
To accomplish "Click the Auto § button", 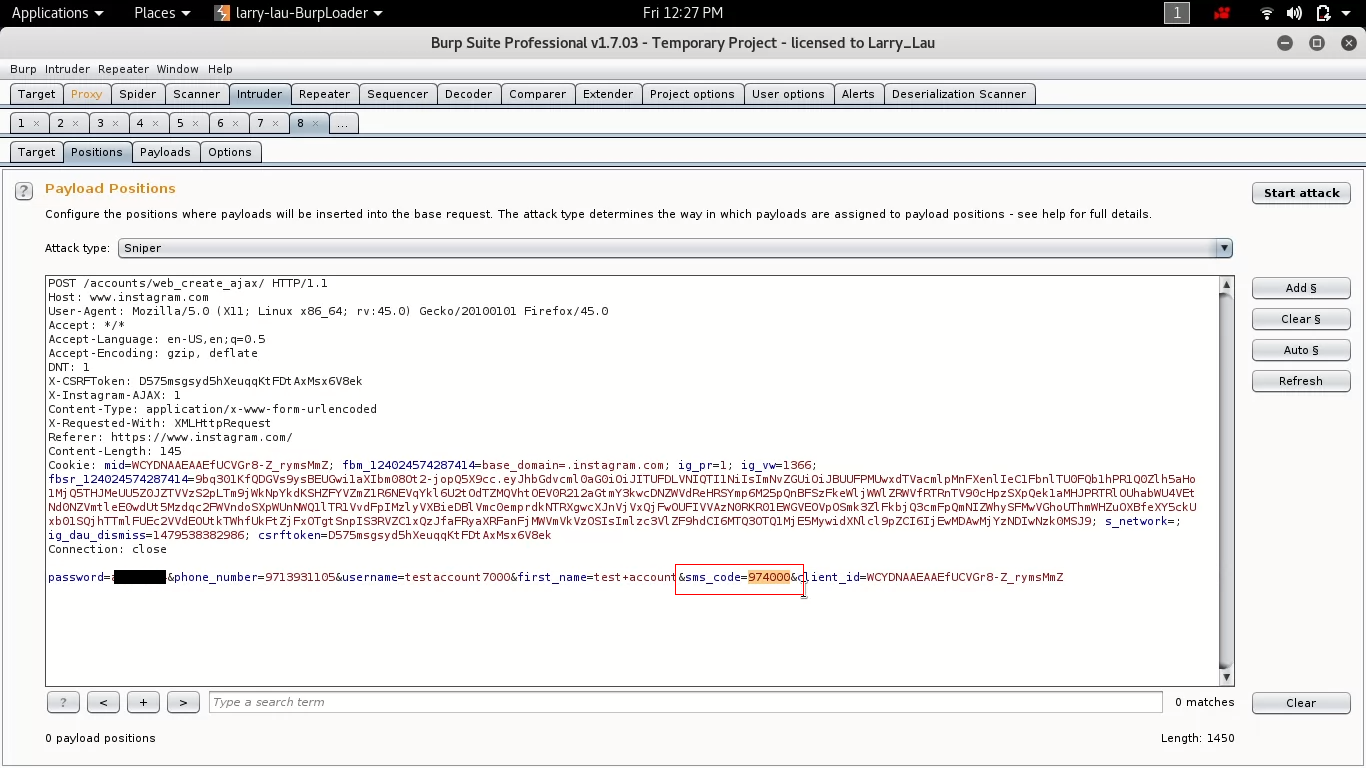I will [x=1301, y=350].
